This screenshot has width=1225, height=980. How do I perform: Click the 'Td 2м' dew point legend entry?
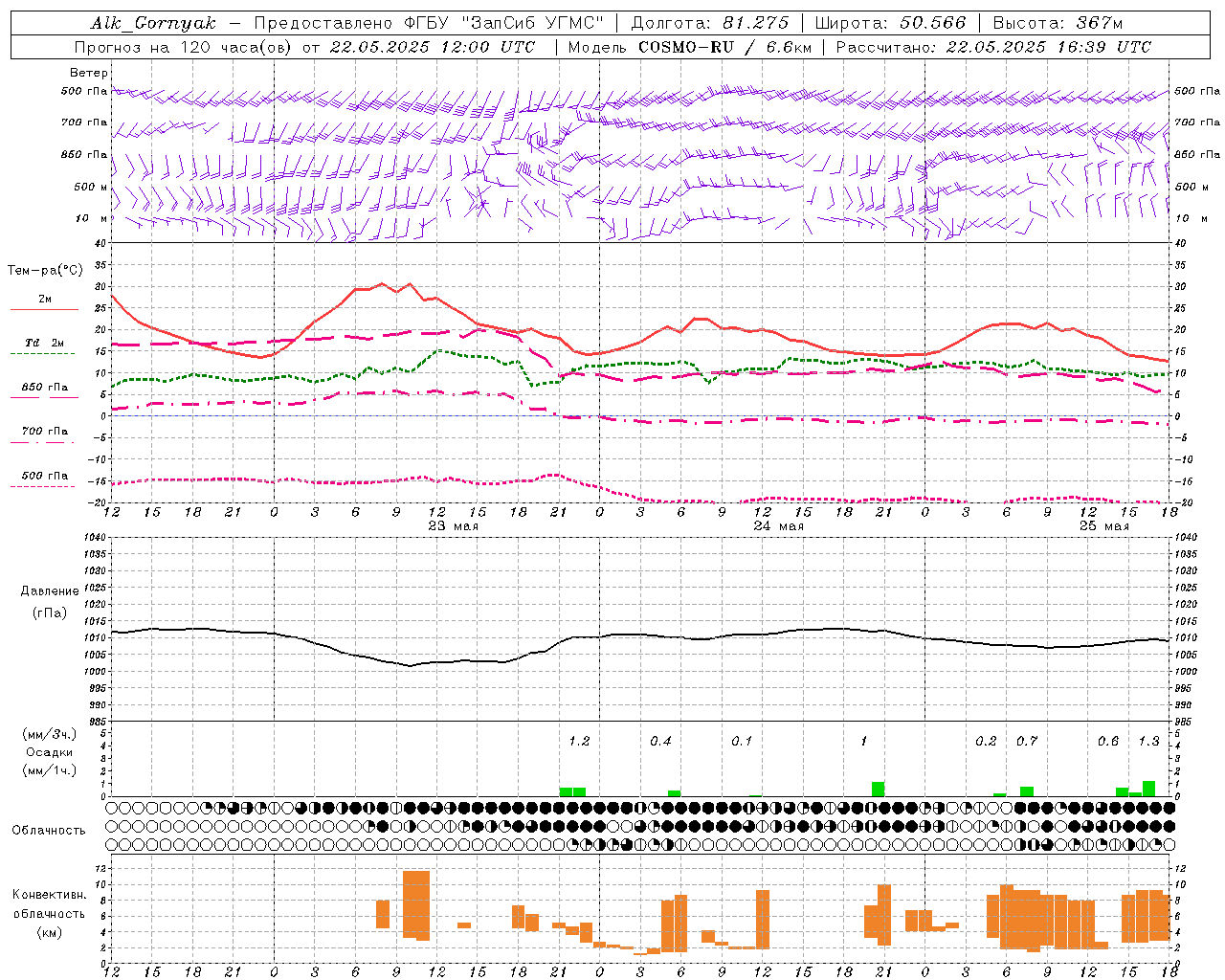click(x=45, y=343)
